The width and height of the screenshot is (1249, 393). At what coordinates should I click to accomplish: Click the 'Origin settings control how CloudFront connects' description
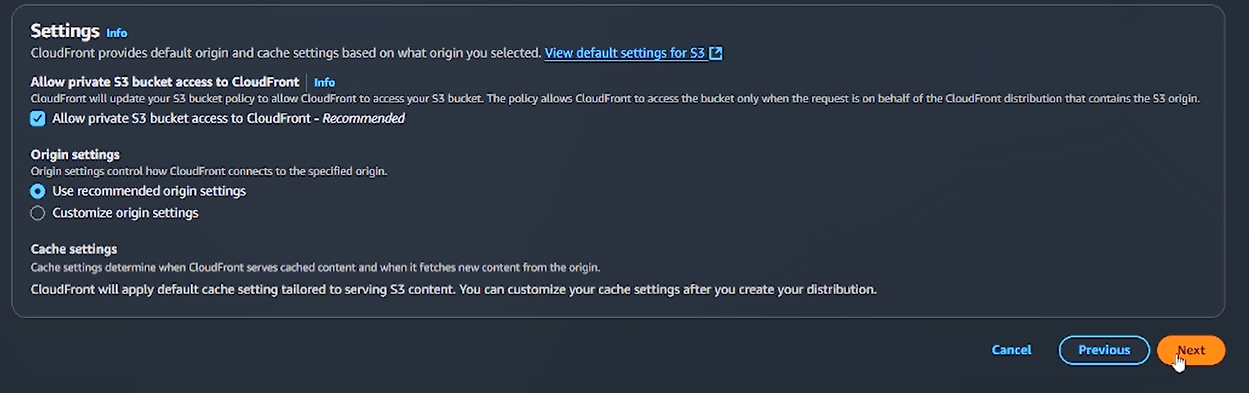point(209,171)
